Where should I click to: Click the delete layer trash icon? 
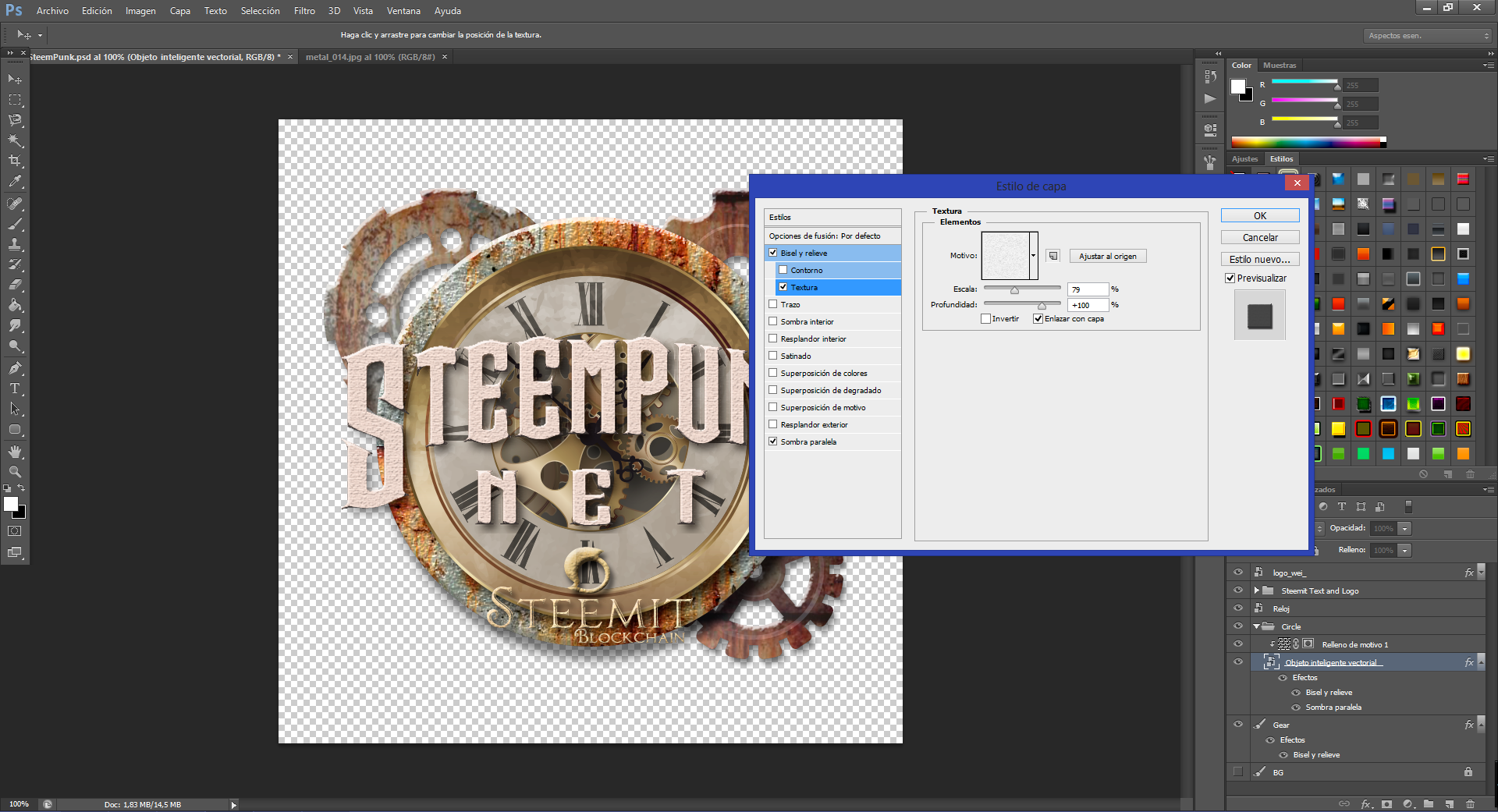tap(1470, 804)
